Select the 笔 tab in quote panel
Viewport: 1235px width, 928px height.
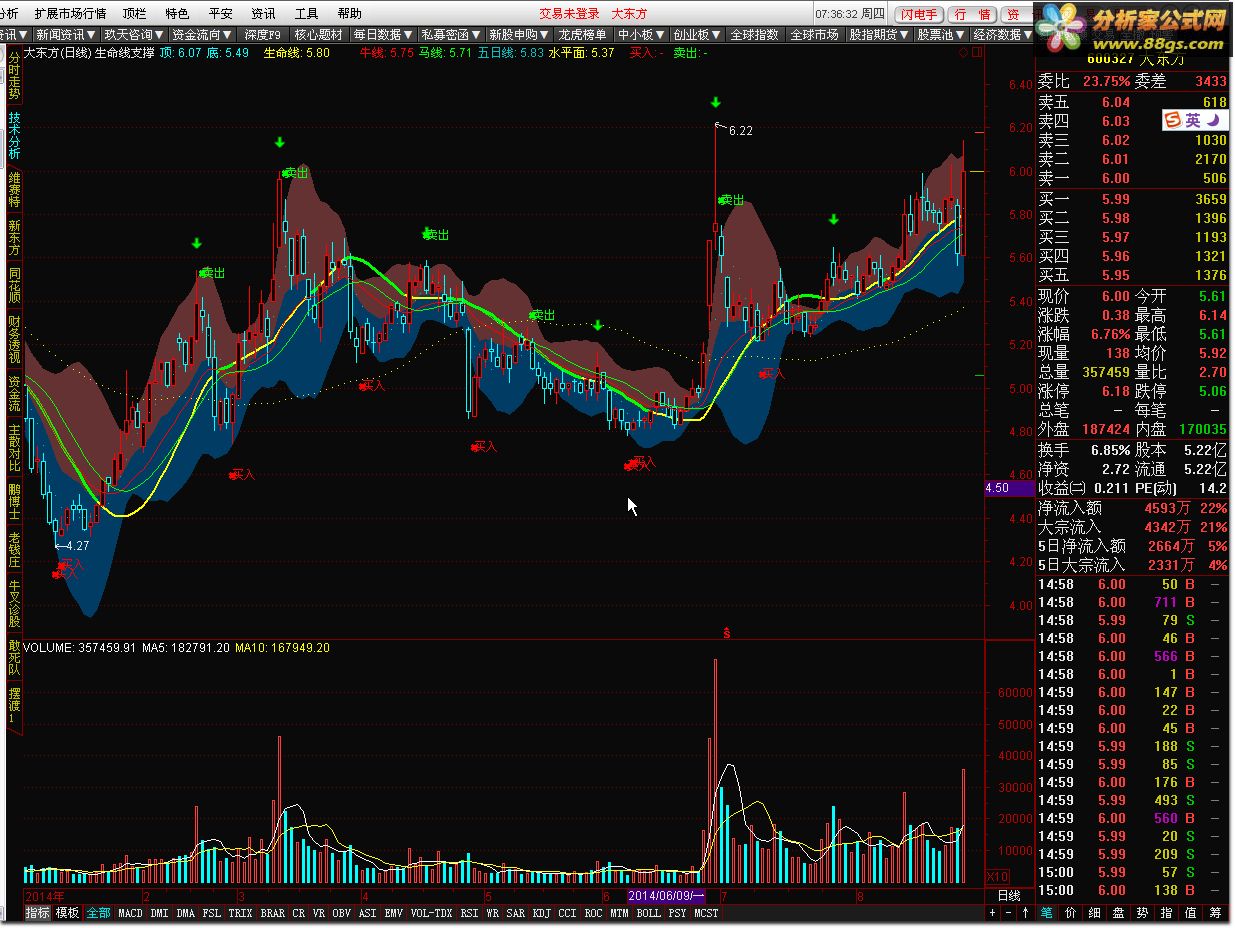[1046, 913]
